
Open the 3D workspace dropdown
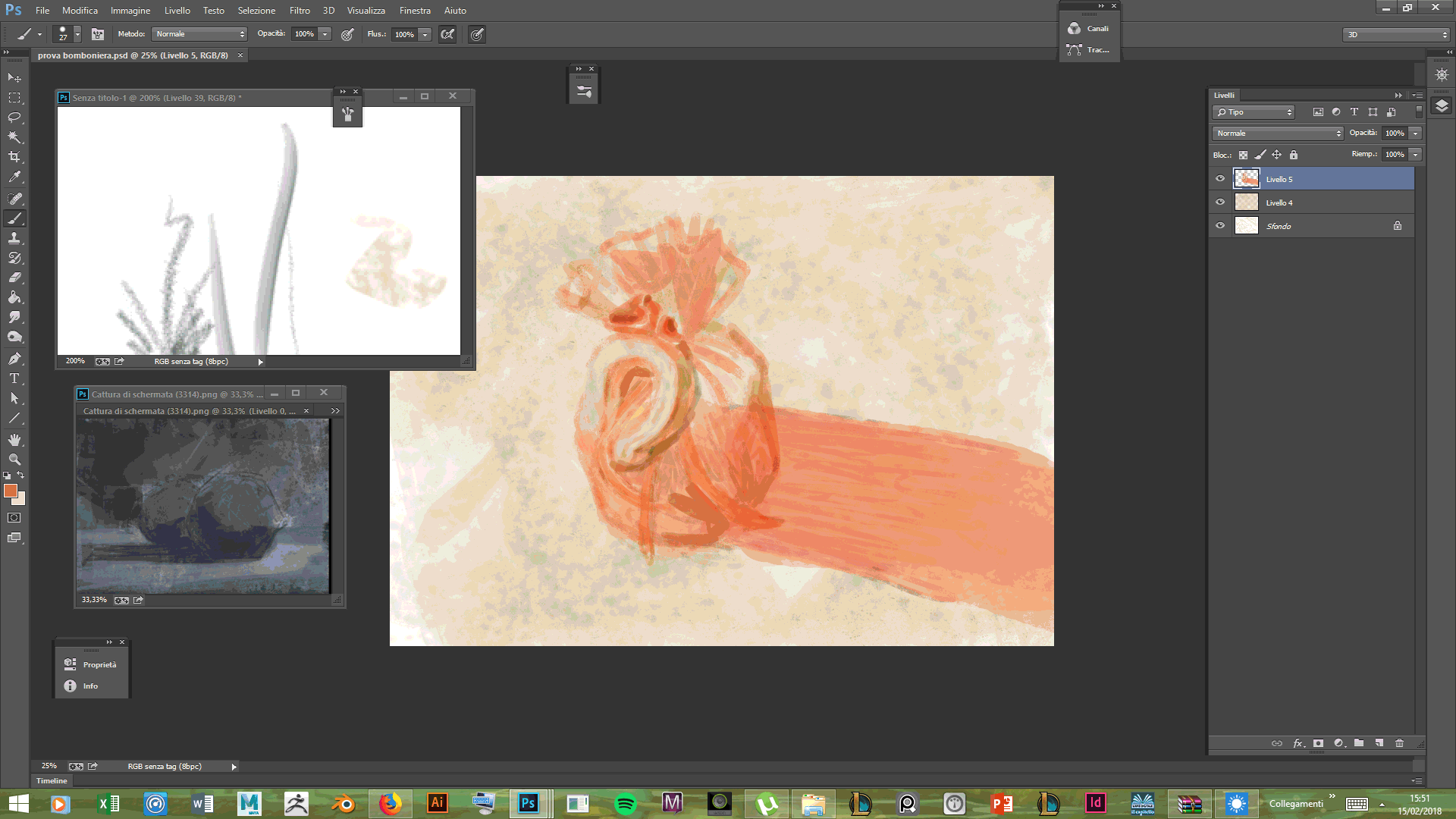coord(1396,35)
